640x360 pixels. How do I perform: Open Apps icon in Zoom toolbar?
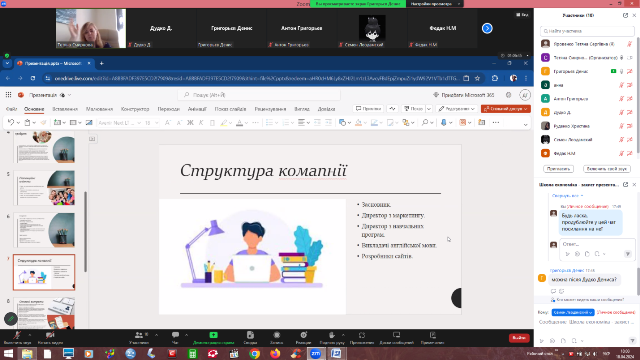tap(362, 337)
